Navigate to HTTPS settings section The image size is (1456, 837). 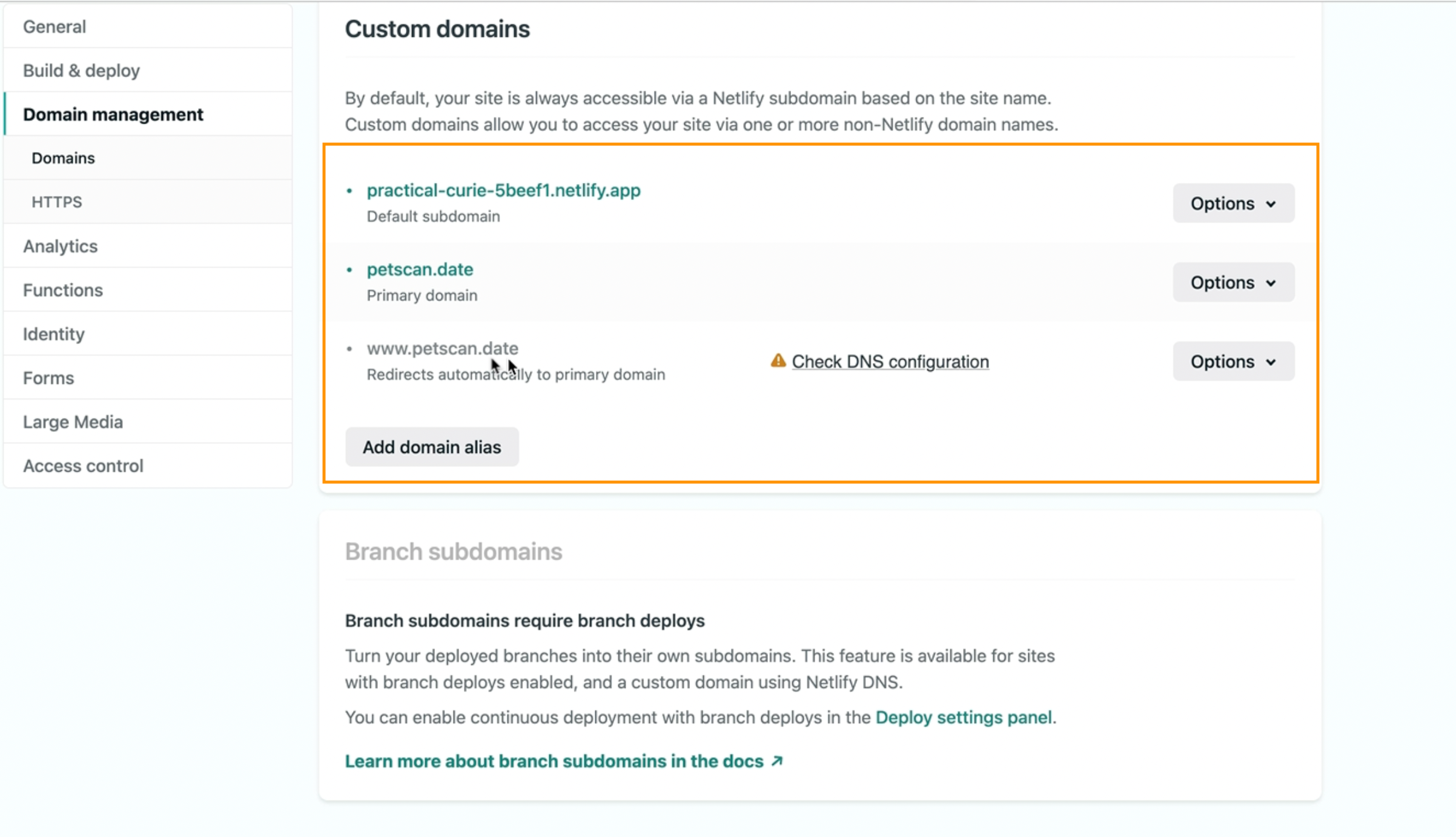click(x=57, y=201)
